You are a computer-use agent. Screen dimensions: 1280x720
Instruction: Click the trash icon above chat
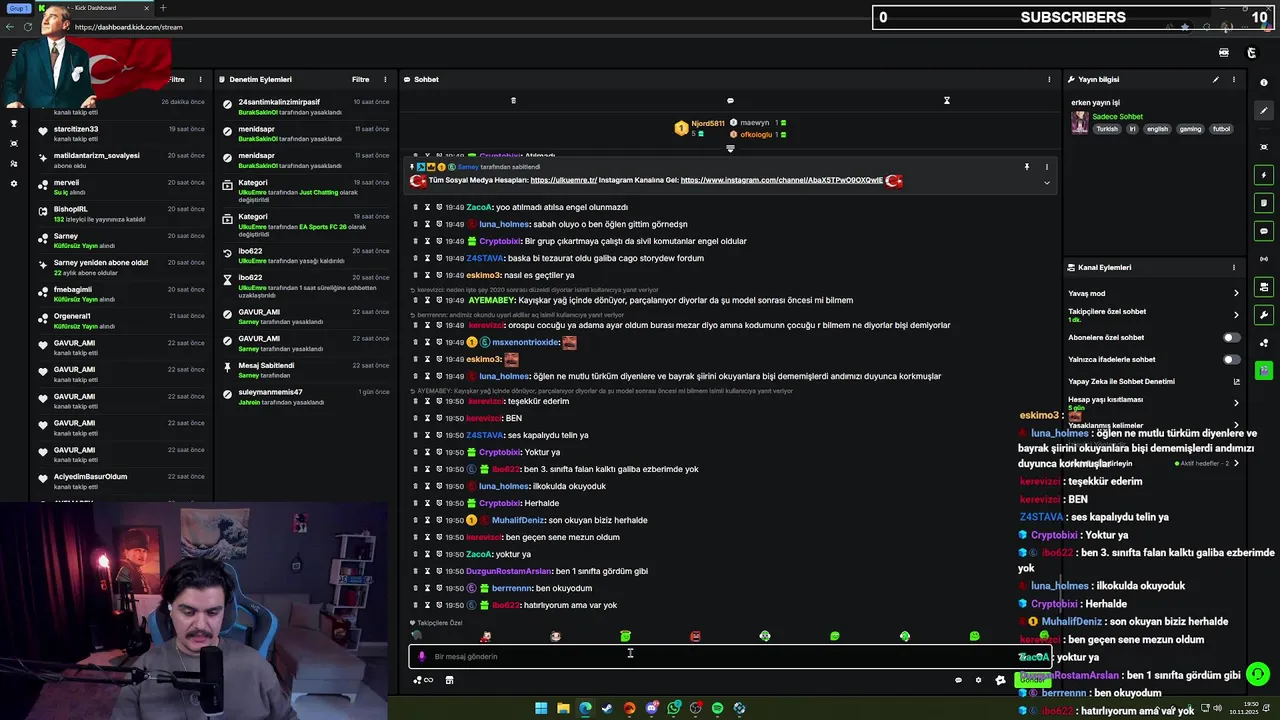click(x=513, y=100)
